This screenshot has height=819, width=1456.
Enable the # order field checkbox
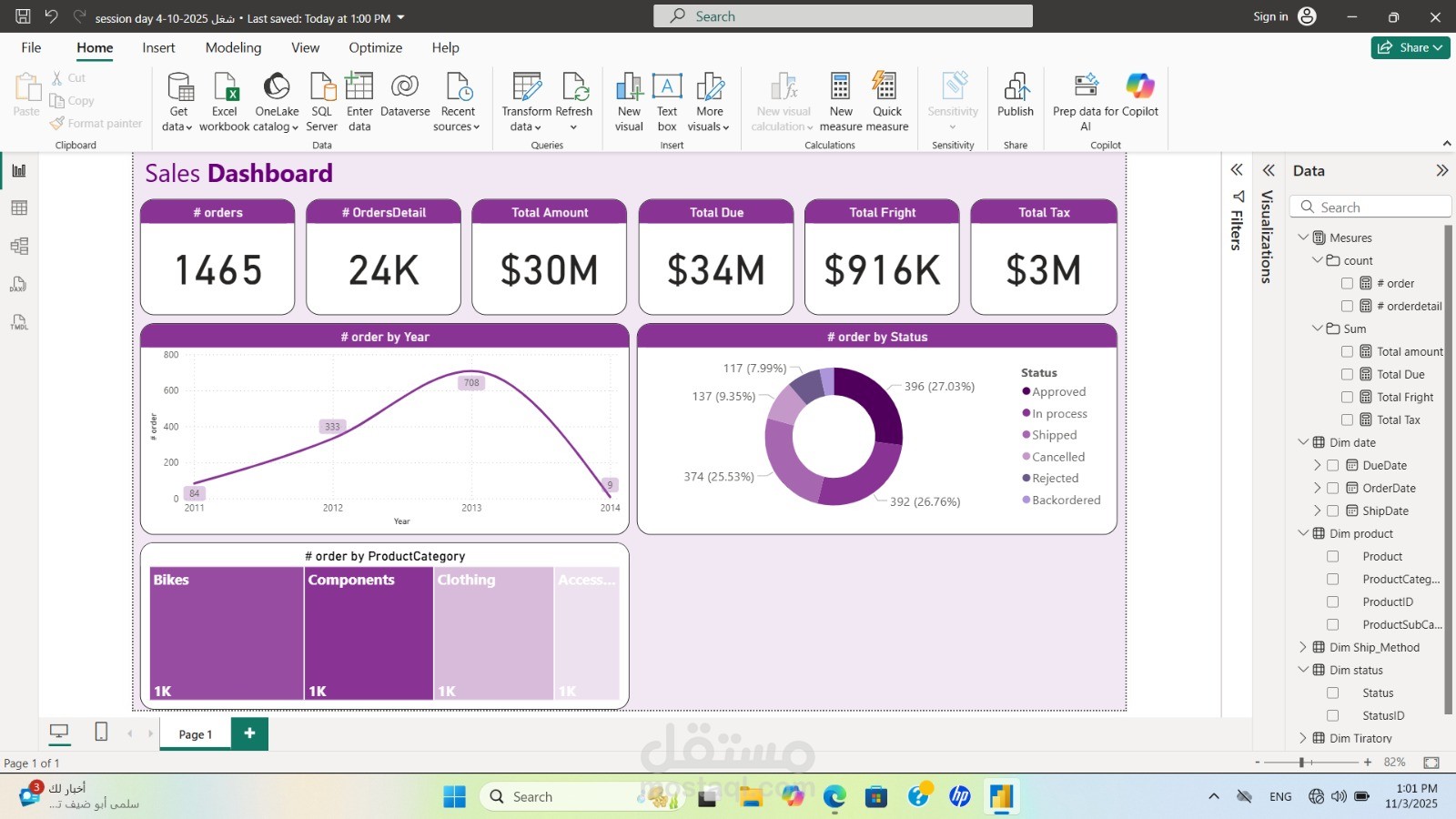tap(1348, 283)
